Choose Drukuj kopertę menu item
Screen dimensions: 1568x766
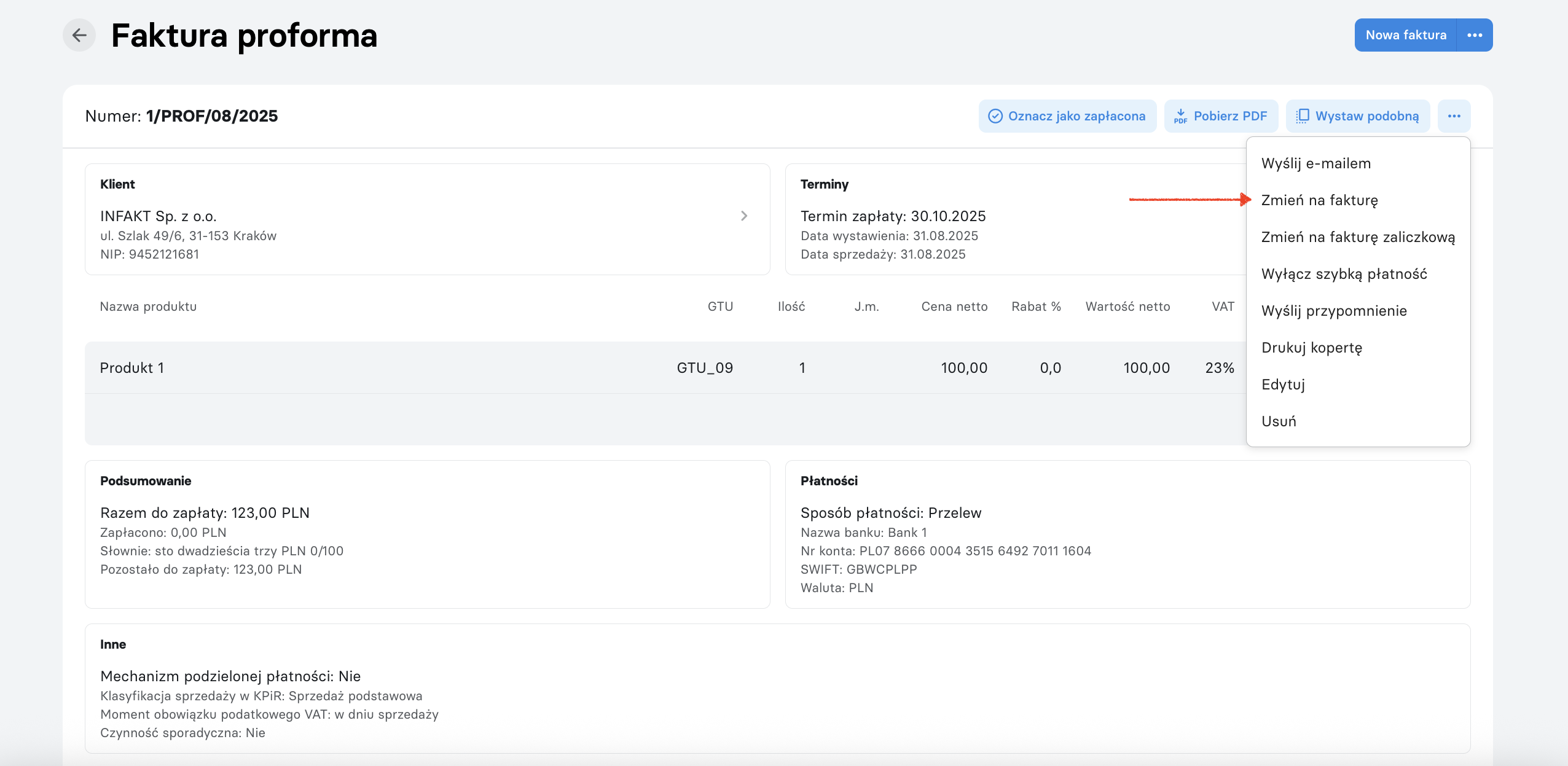tap(1358, 348)
